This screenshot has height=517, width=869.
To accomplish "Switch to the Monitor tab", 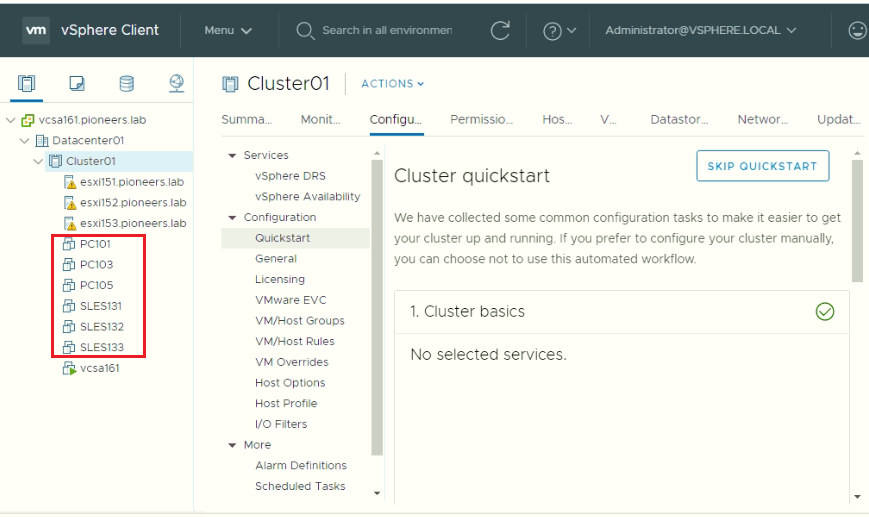I will (x=320, y=119).
